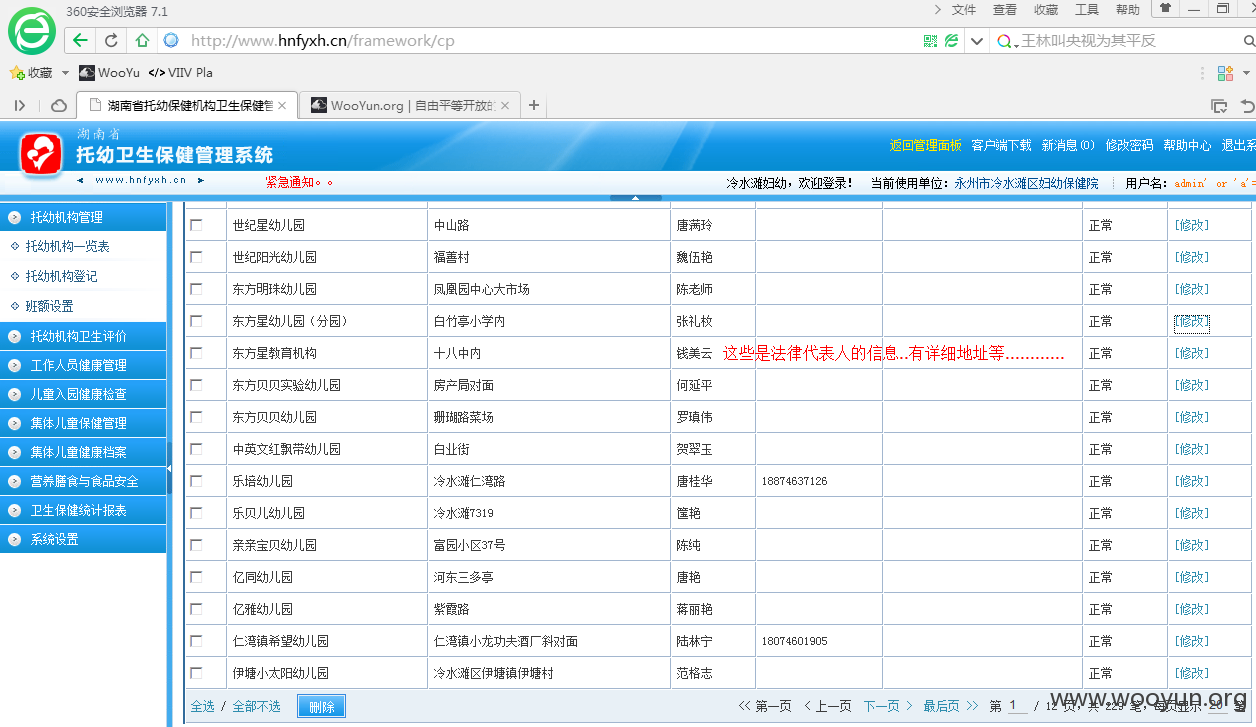Collapse the left sidebar splitter arrow
Viewport: 1256px width, 727px height.
169,469
